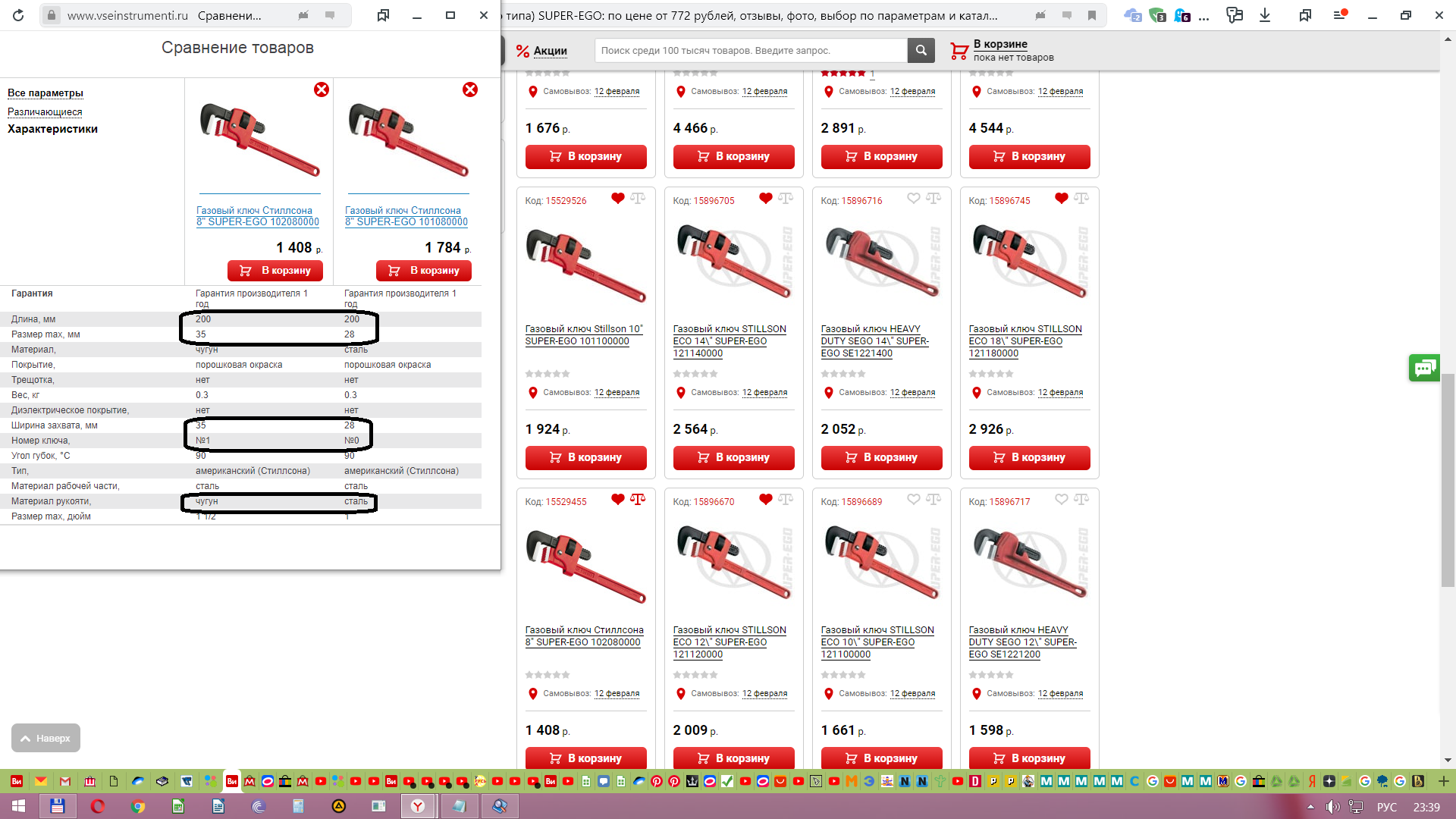Screen dimensions: 1456x819
Task: Click the bookmark icon in main address bar
Action: [x=1092, y=15]
